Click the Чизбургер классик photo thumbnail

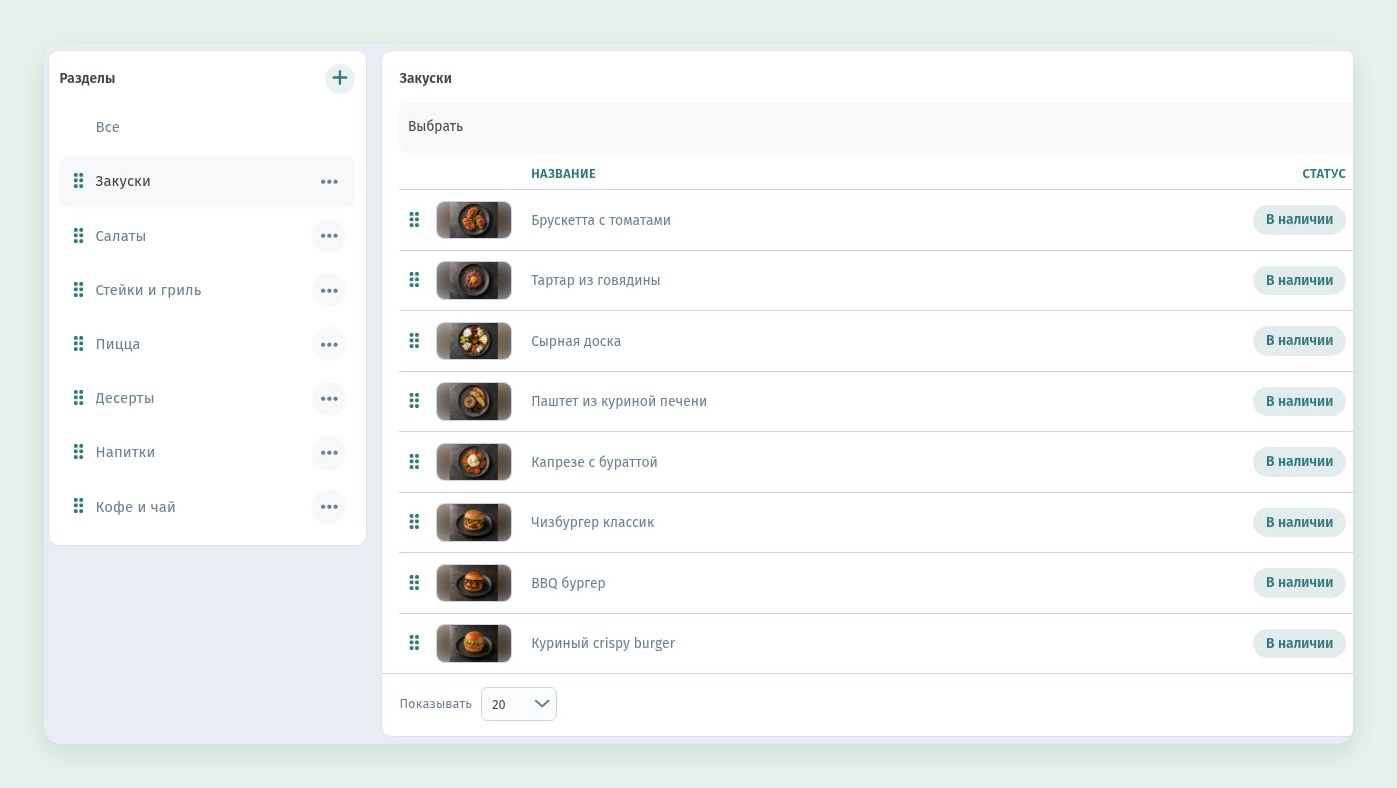[474, 522]
